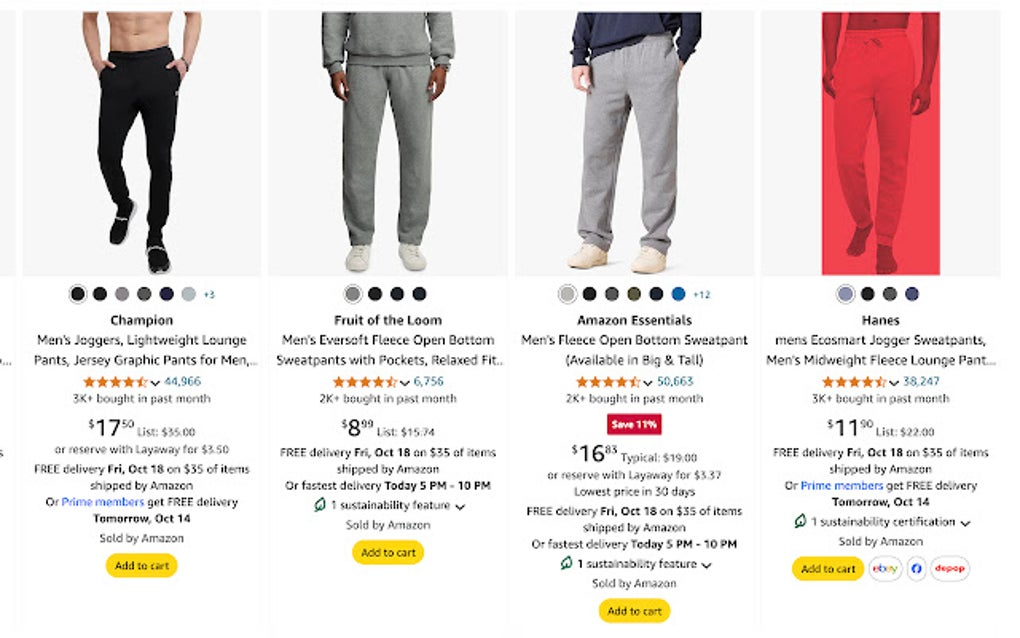Show the +12 more colors for Amazon Essentials
Image resolution: width=1020 pixels, height=638 pixels.
point(702,294)
